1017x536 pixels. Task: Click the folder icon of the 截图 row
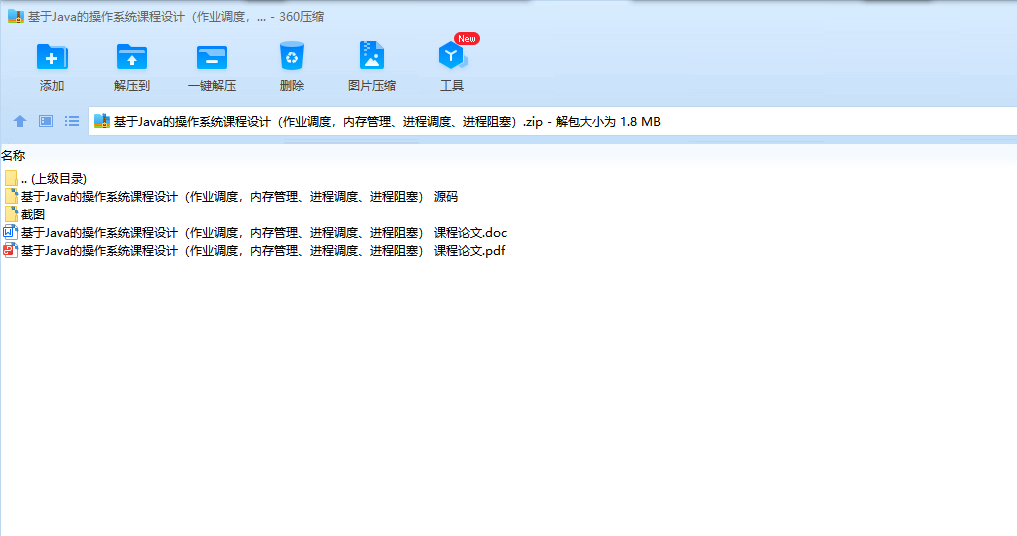[10, 214]
